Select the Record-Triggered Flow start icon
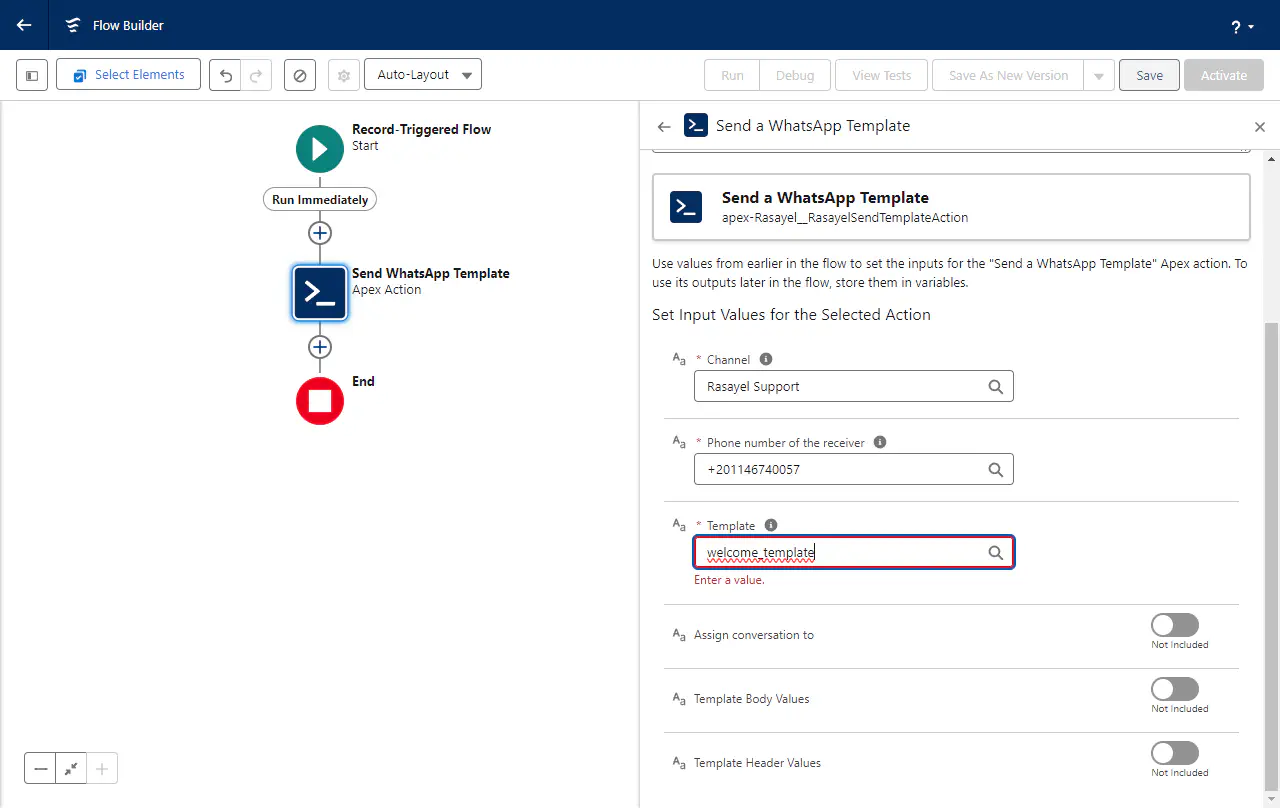 (320, 149)
